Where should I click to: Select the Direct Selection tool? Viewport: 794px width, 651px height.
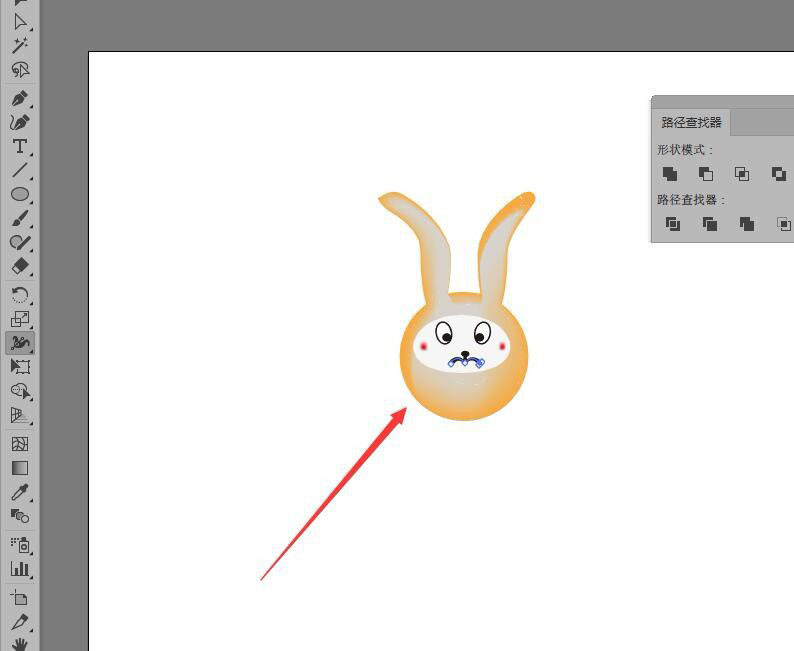tap(20, 22)
